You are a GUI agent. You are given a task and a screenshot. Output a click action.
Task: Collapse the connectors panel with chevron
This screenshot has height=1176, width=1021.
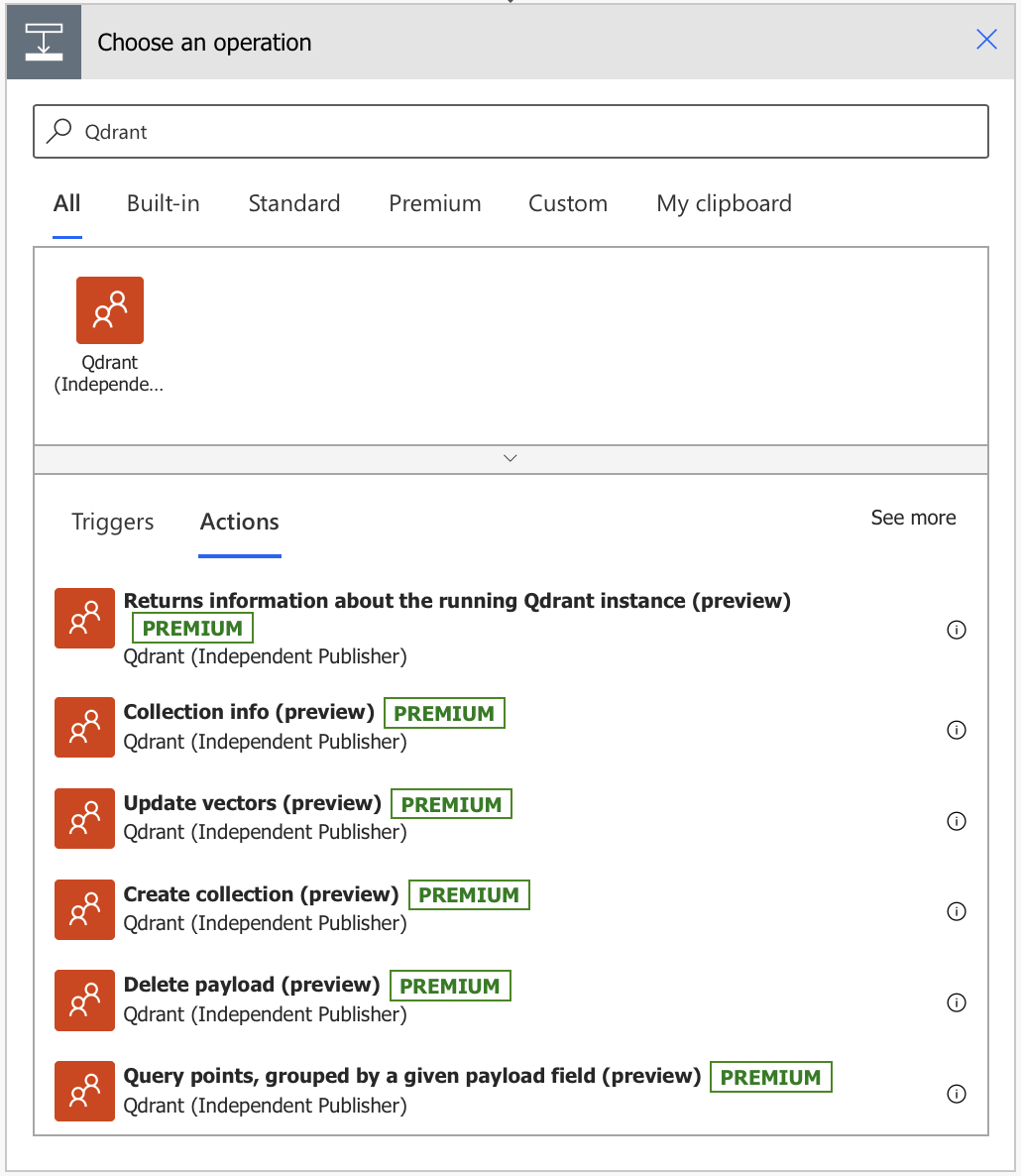coord(510,458)
